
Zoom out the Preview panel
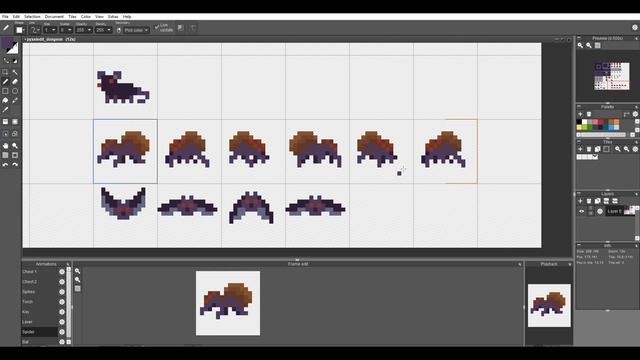(x=589, y=45)
